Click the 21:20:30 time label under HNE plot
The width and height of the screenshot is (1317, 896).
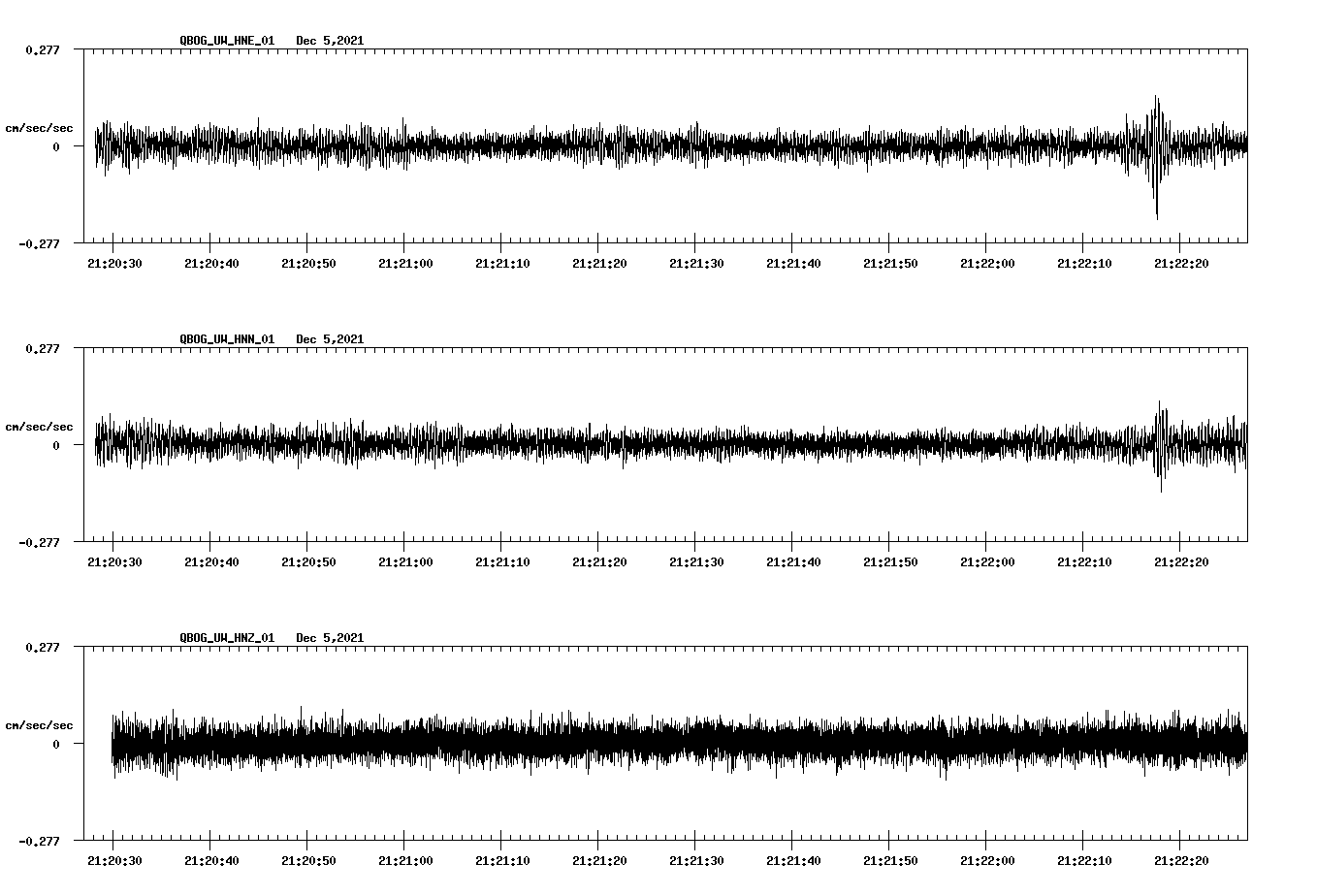114,264
